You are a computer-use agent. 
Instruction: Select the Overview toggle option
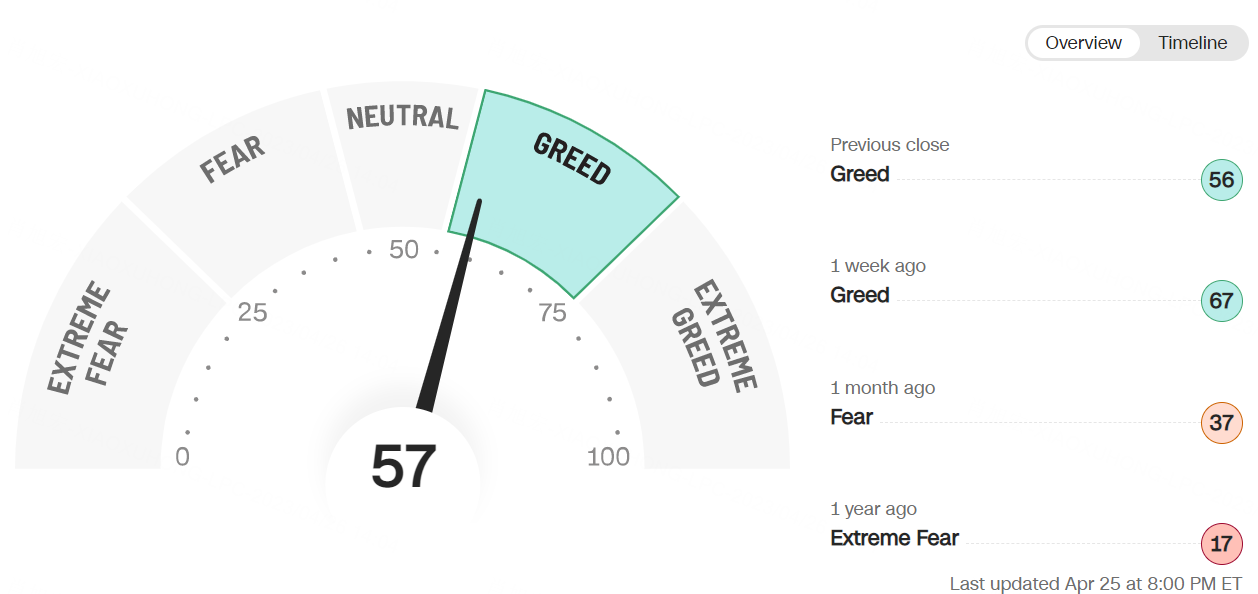point(1084,43)
